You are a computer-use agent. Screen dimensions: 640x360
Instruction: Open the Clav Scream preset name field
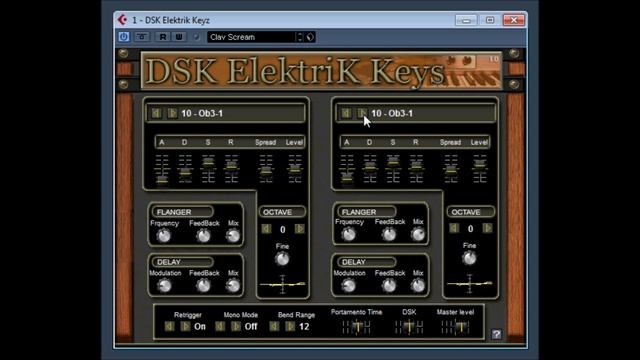tap(252, 37)
